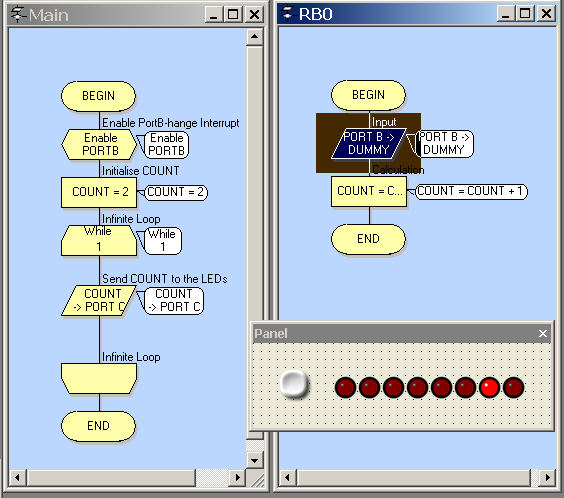
Task: Click the Main window scroll right arrow
Action: (237, 478)
